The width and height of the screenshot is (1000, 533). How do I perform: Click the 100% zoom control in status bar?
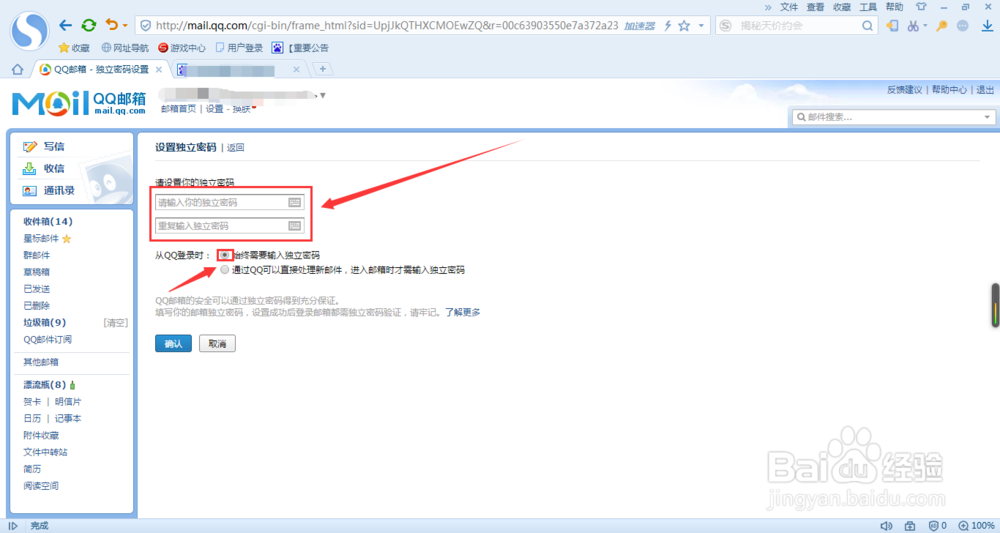[x=976, y=526]
